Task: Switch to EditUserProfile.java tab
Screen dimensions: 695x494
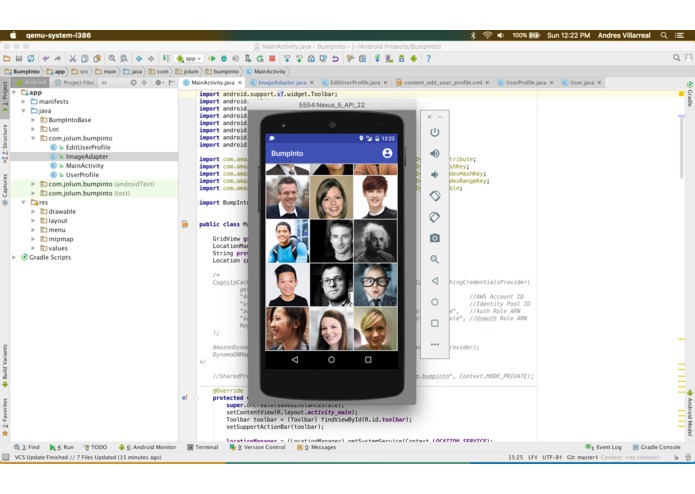Action: [355, 82]
